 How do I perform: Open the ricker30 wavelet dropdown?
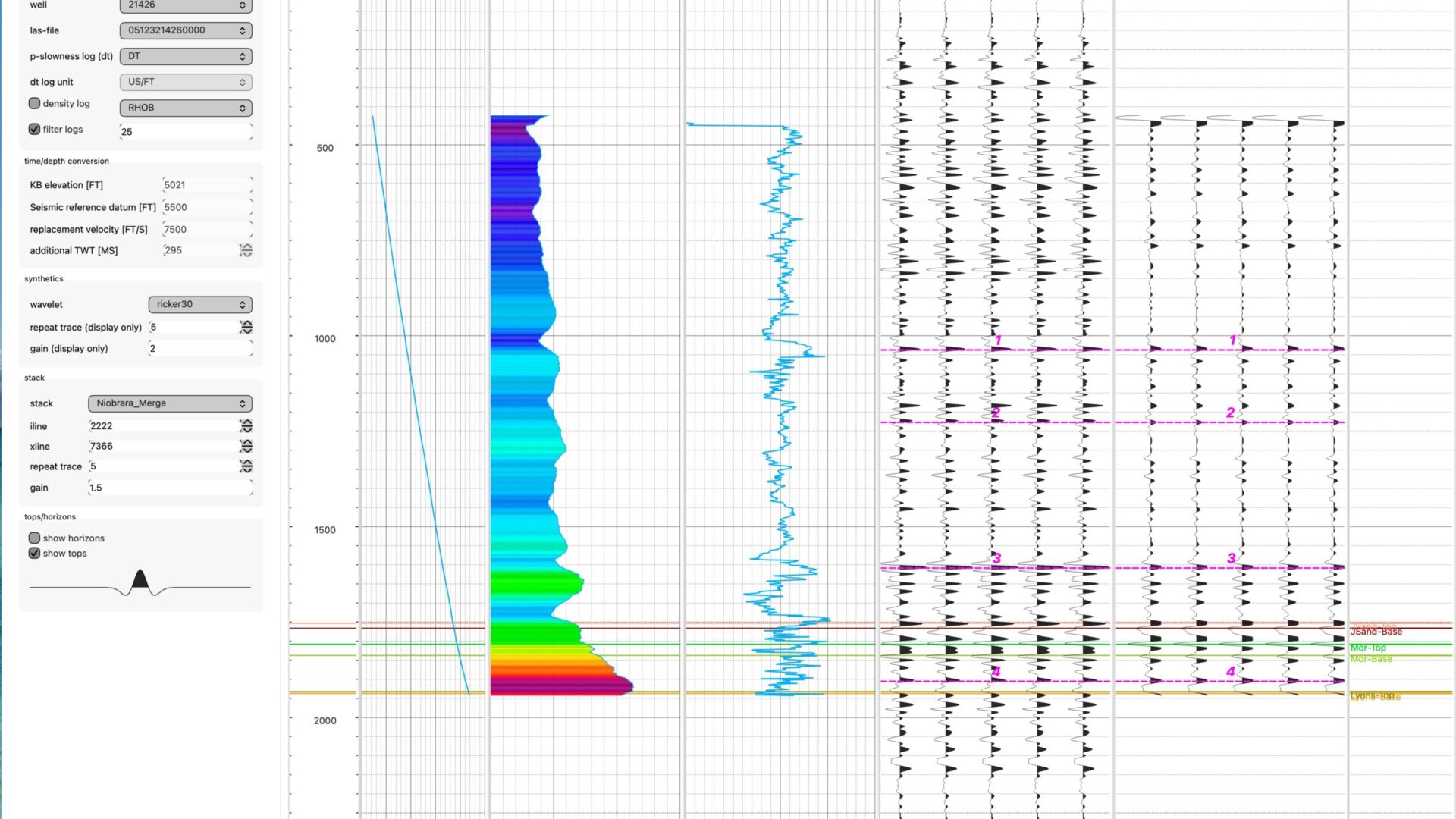[x=200, y=304]
